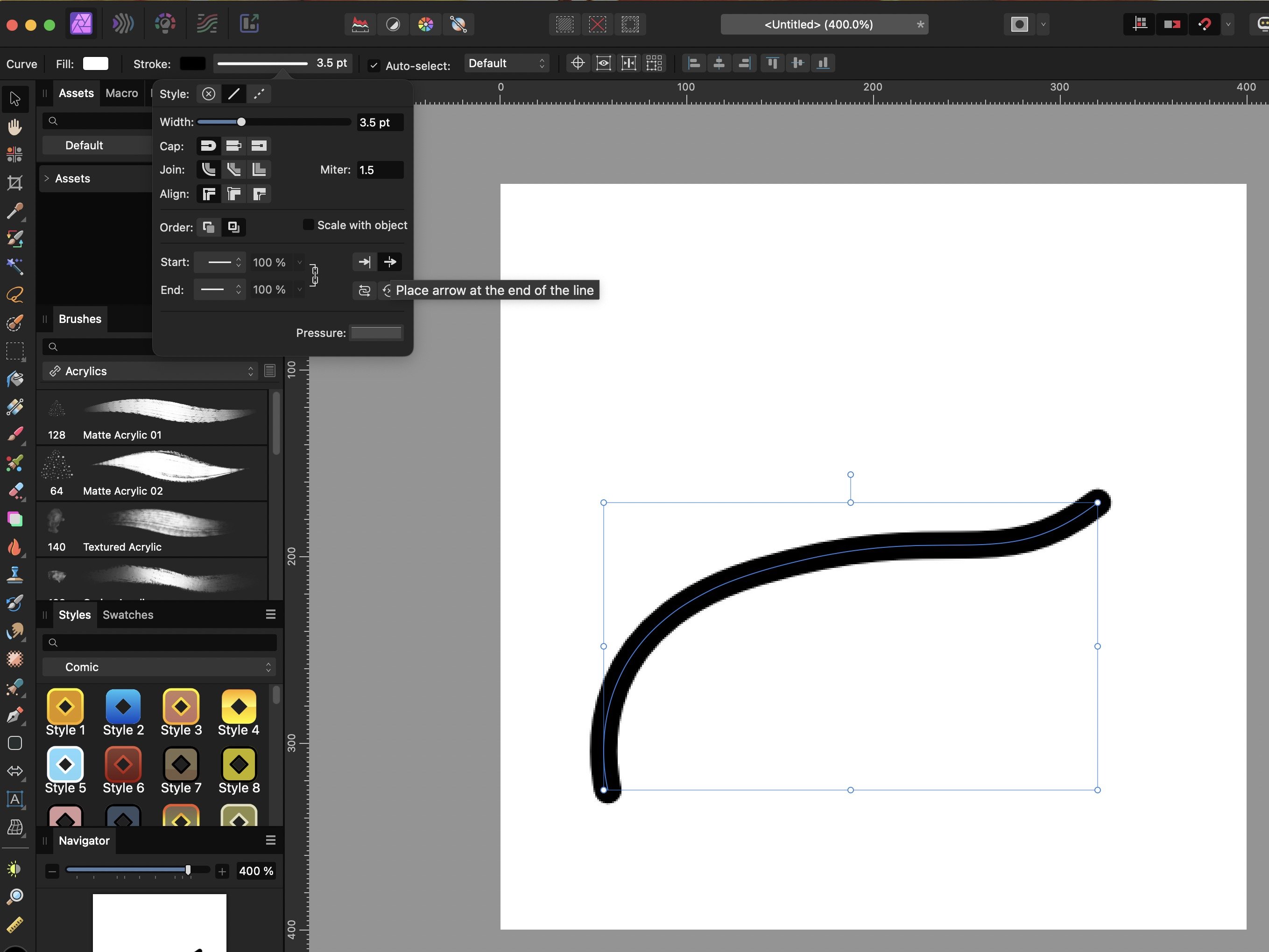Screen dimensions: 1269x952
Task: Expand the Assets tree item
Action: coord(47,178)
